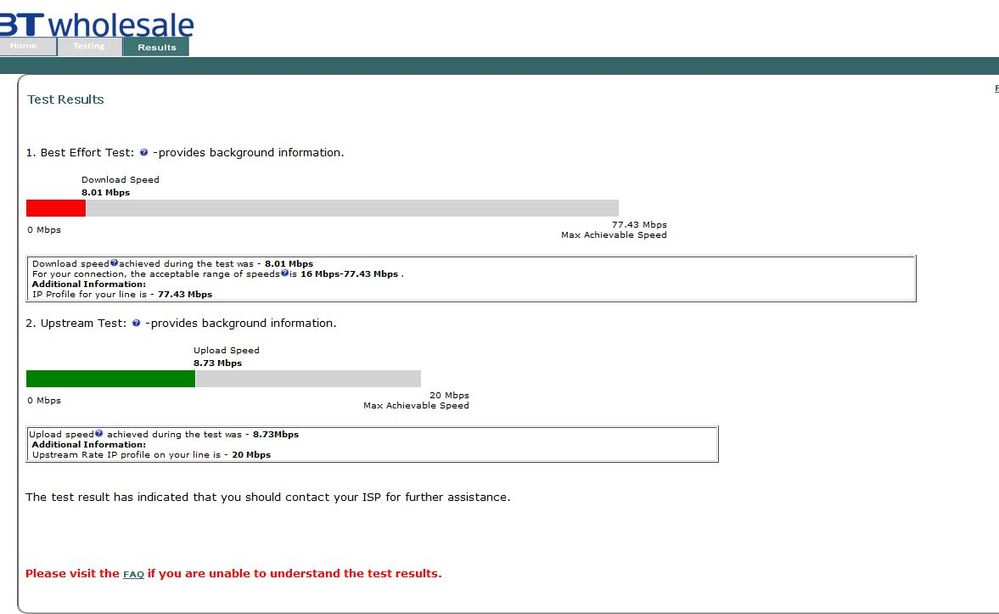Viewport: 999px width, 614px height.
Task: Click partially visible link at top right
Action: [996, 89]
